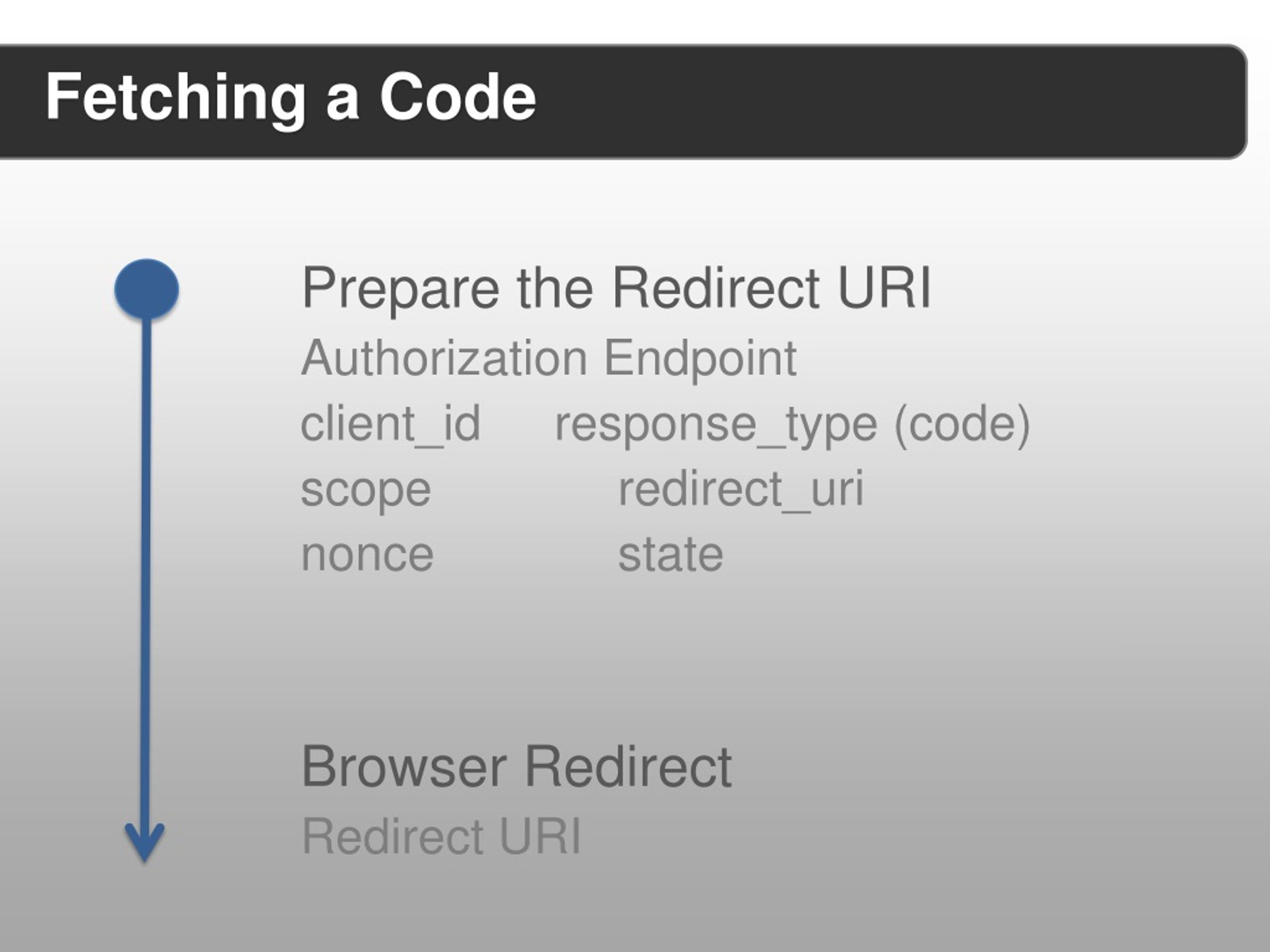Select the 'Fetching a Code' title text

tap(291, 97)
